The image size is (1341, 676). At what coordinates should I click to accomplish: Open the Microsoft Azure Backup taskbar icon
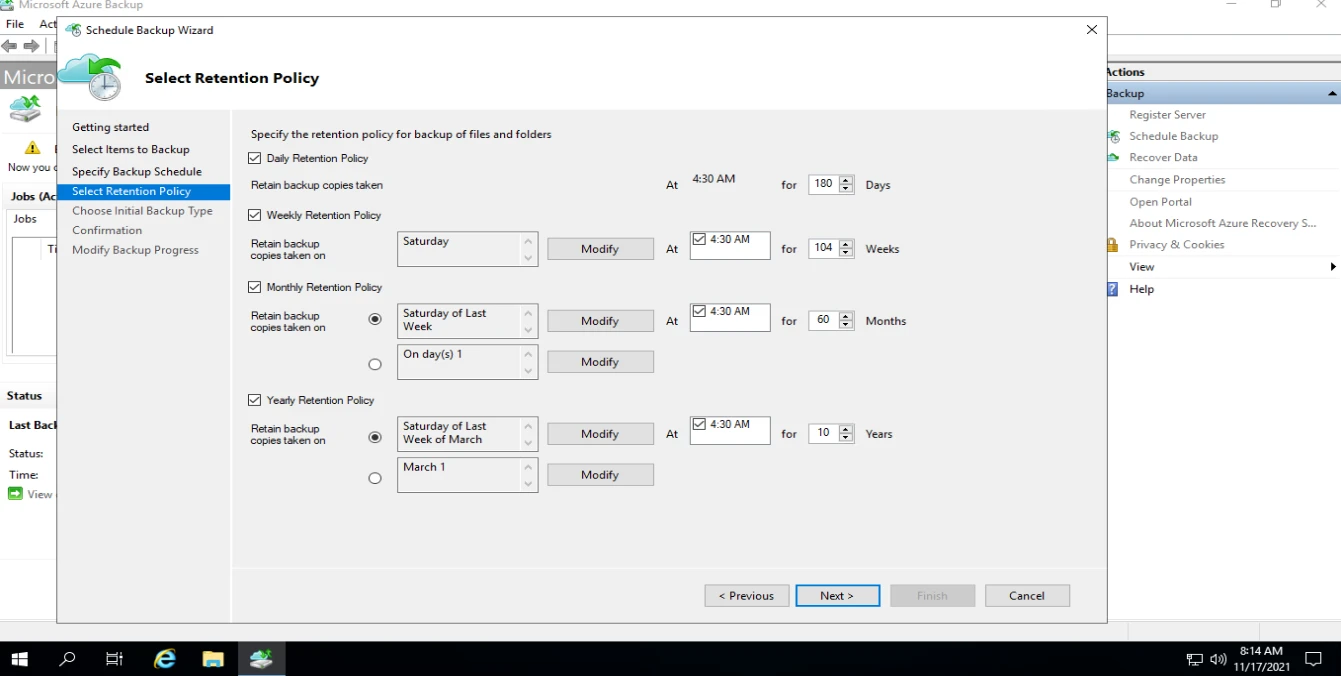262,658
